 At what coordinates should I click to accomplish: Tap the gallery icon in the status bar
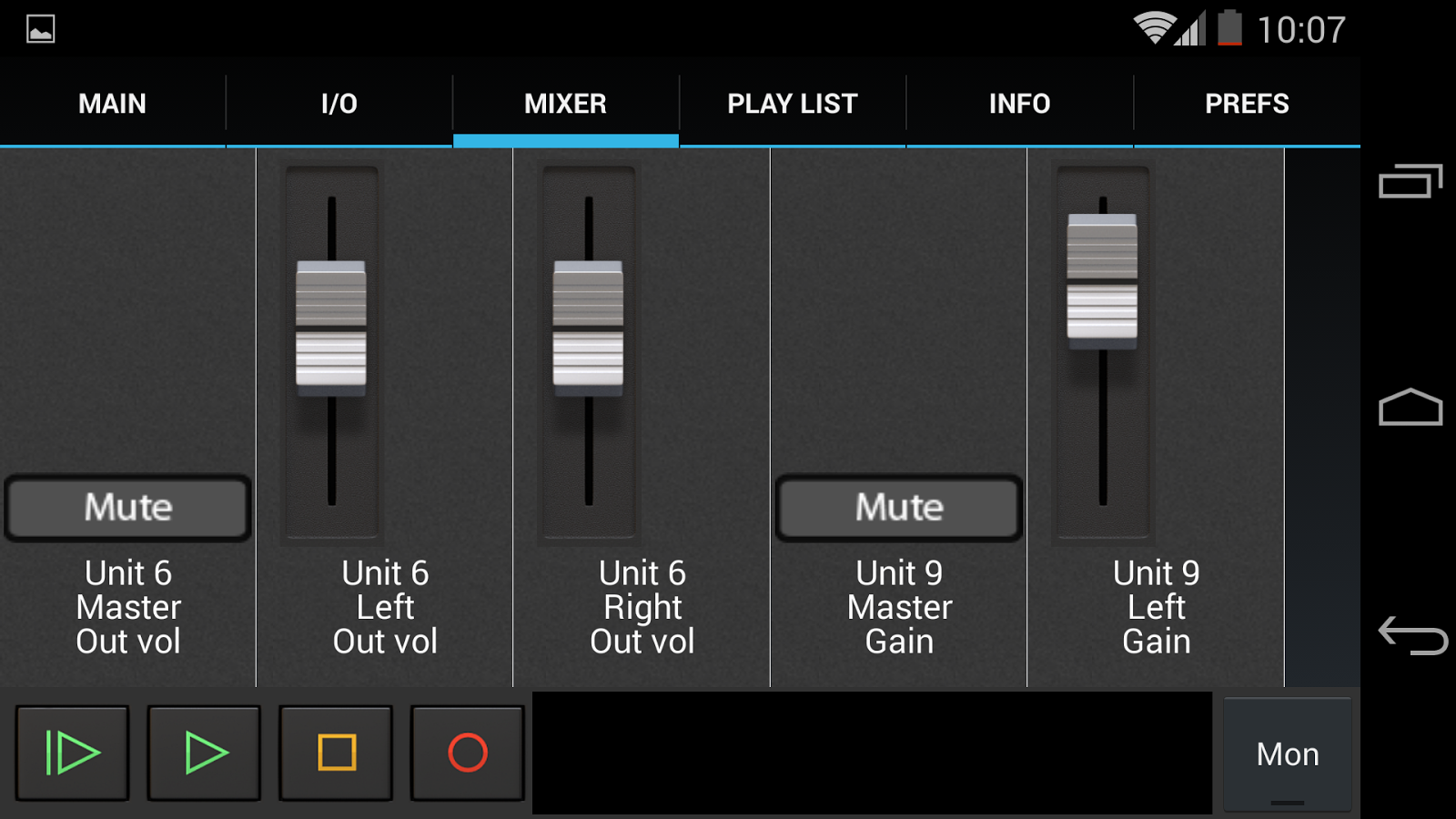point(40,28)
